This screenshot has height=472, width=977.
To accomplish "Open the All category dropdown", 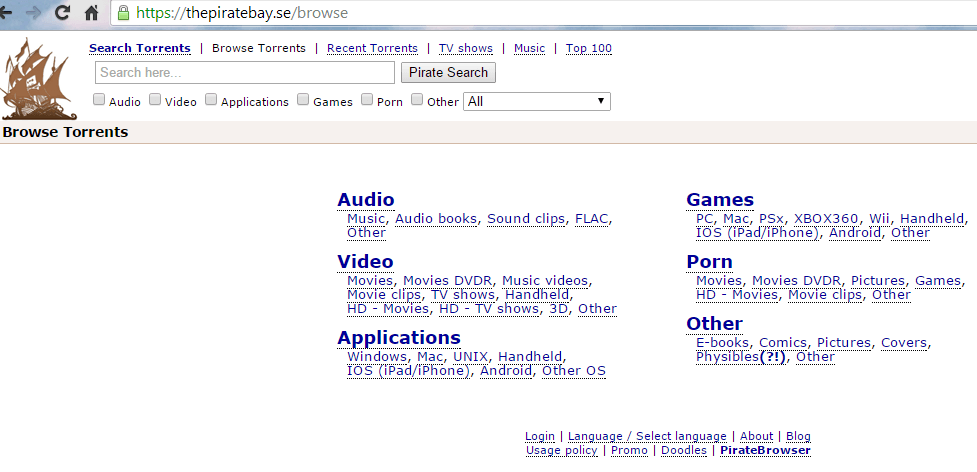I will coord(536,101).
